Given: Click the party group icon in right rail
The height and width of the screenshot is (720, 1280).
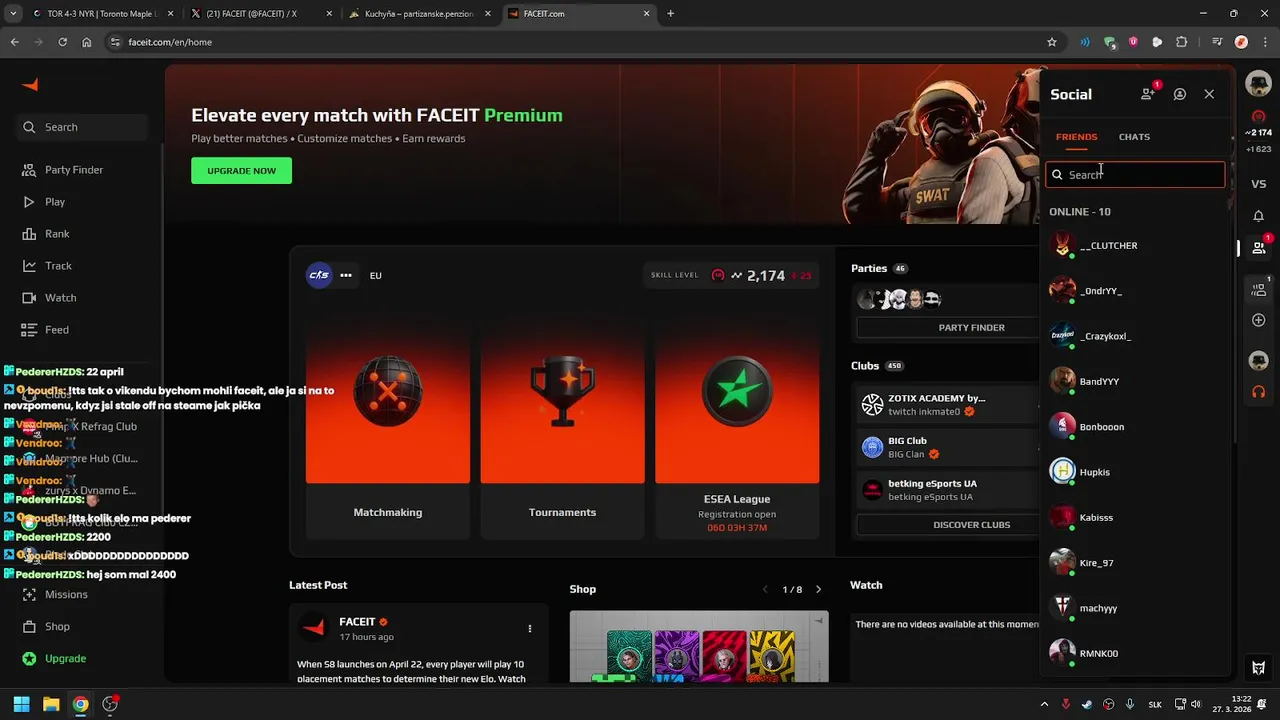Looking at the screenshot, I should (1258, 290).
